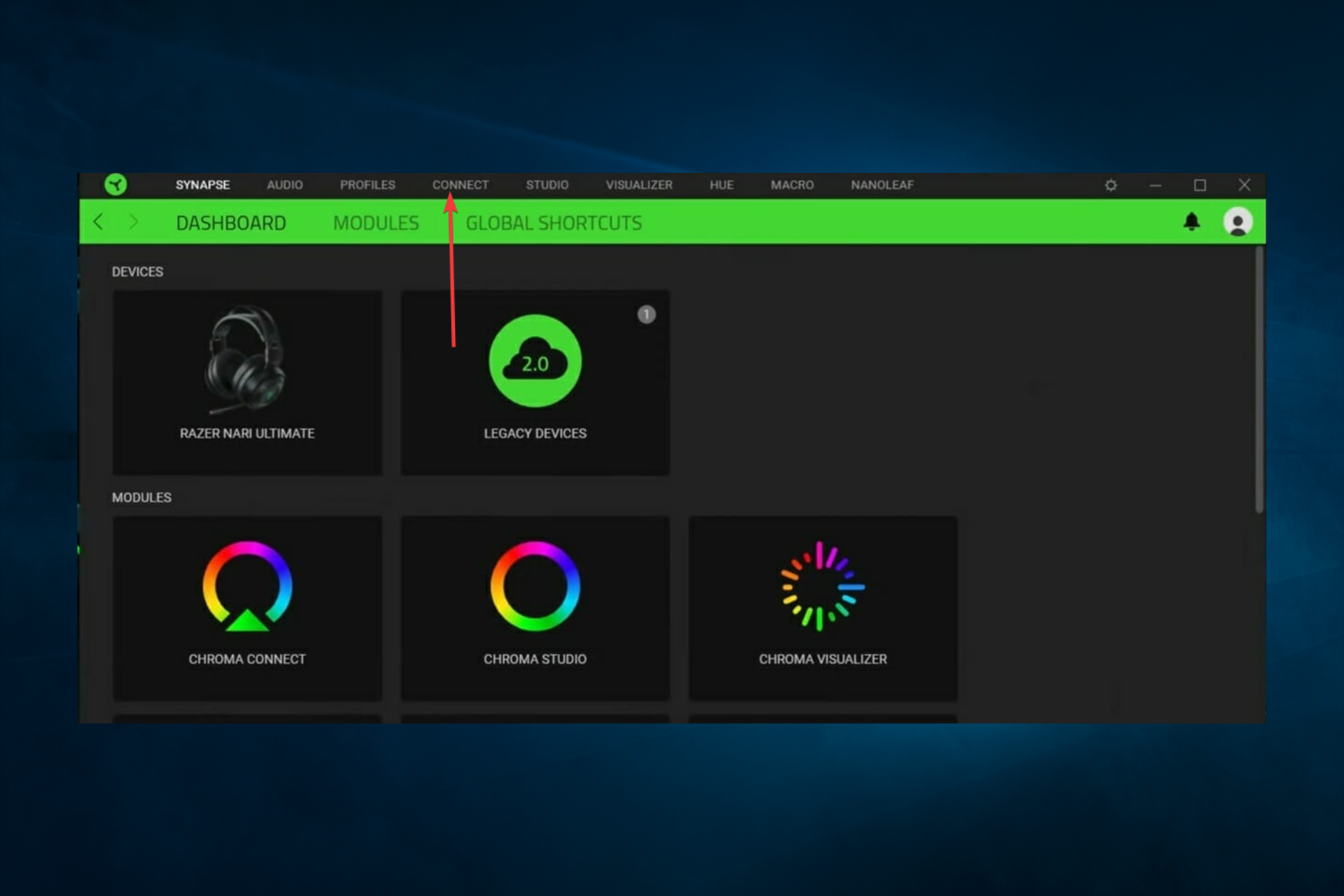Click the Legacy Devices notification badge
The width and height of the screenshot is (1344, 896).
(x=646, y=314)
